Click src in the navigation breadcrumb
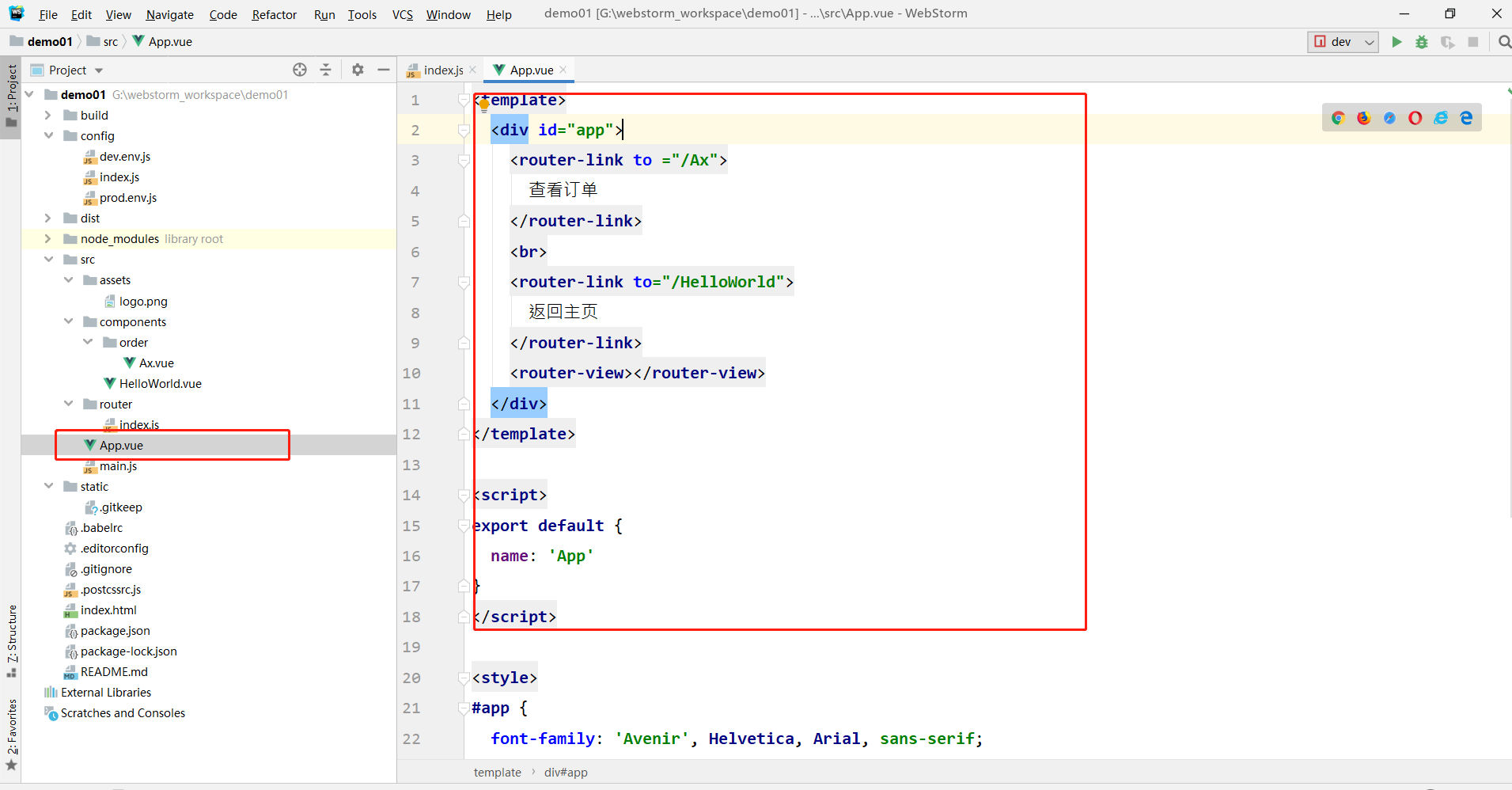This screenshot has height=790, width=1512. click(x=110, y=41)
